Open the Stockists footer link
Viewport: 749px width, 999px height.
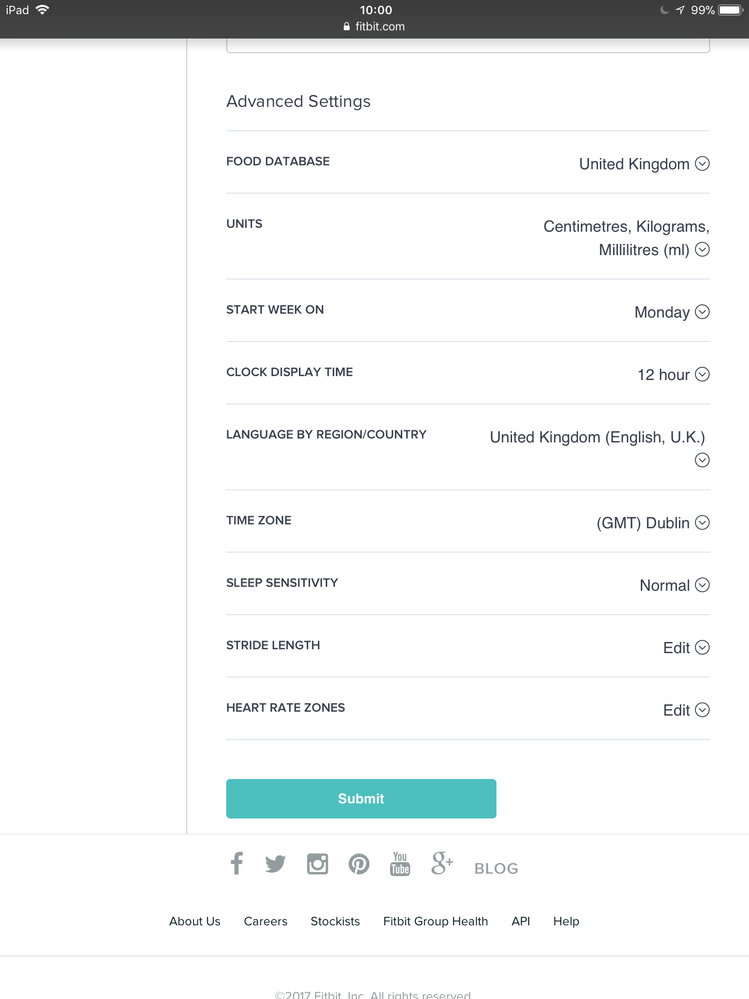pyautogui.click(x=335, y=921)
